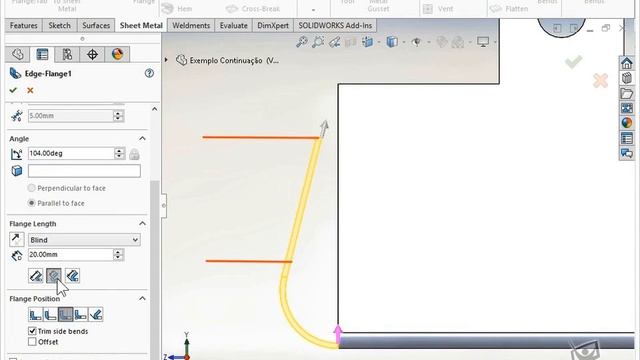Open Custom Properties in task pane

coord(627,138)
